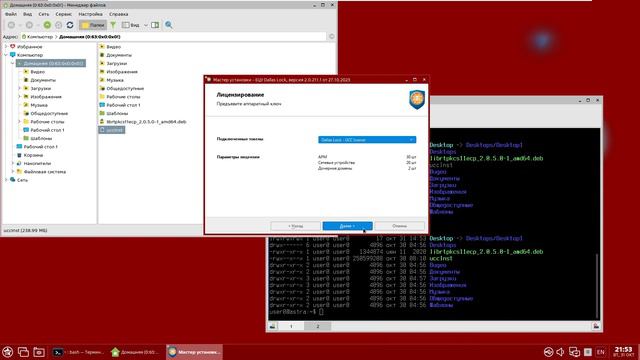Go up one folder with green arrow
Image resolution: width=640 pixels, height=360 pixels.
tap(47, 25)
